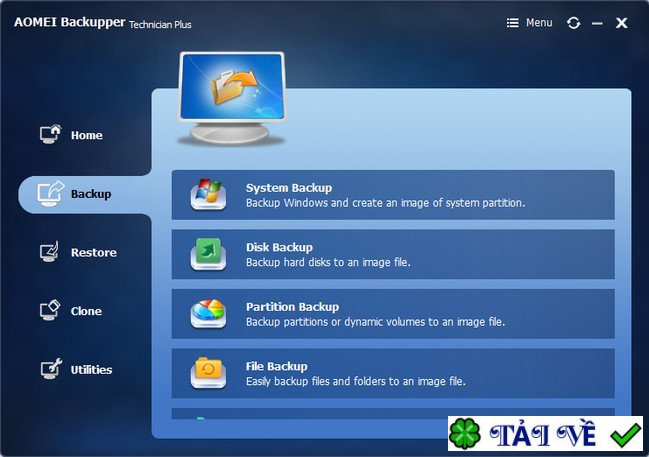The height and width of the screenshot is (457, 649).
Task: Click the refresh icon in title bar
Action: pyautogui.click(x=573, y=23)
